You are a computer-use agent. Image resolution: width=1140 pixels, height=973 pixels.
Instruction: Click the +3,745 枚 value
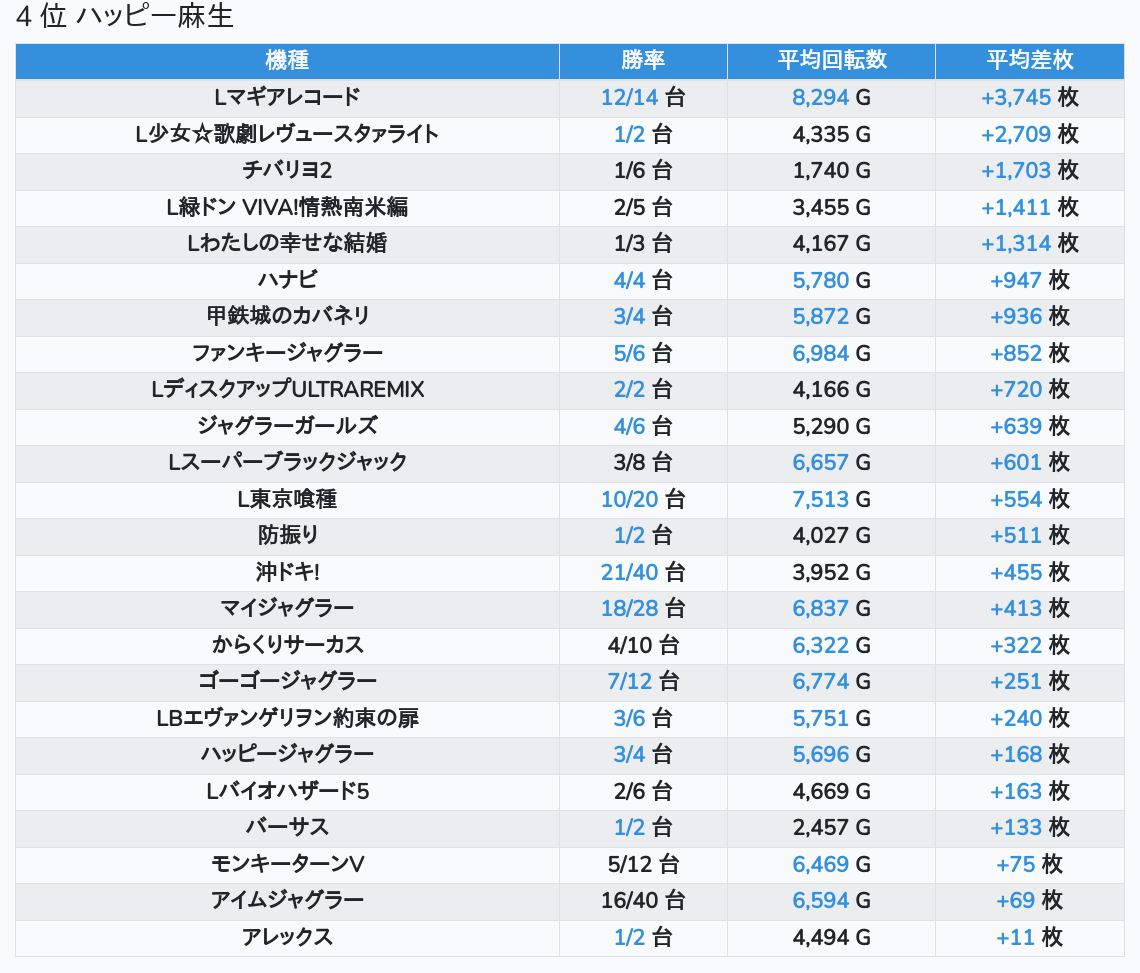(1029, 97)
